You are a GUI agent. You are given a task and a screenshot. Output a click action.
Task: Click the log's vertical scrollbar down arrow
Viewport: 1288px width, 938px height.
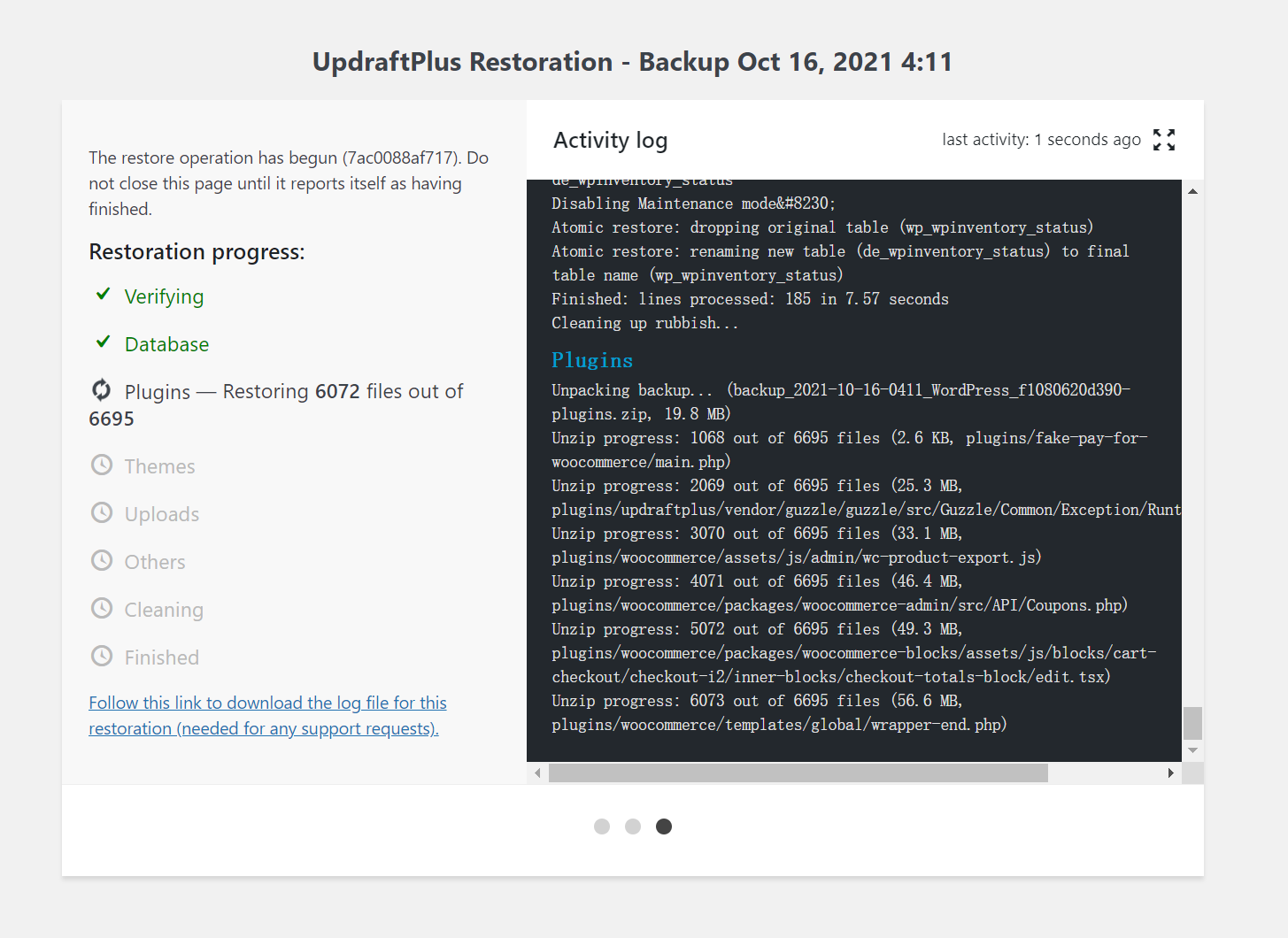coord(1192,750)
